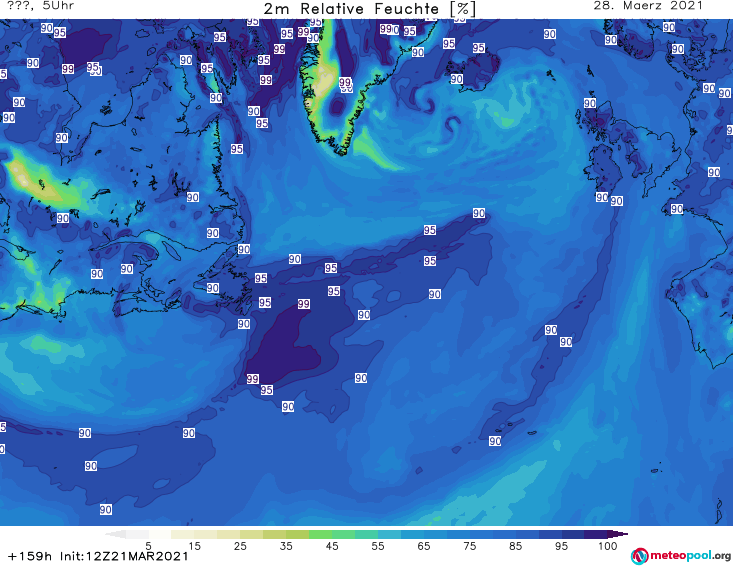Screen dimensions: 733x566
Task: Click legend value '65' on the colour bar
Action: (424, 546)
